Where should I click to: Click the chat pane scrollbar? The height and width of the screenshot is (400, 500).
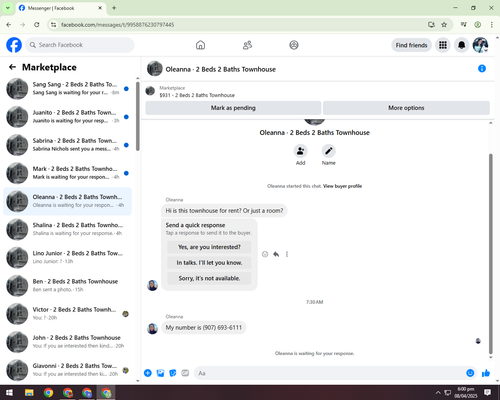(490, 253)
